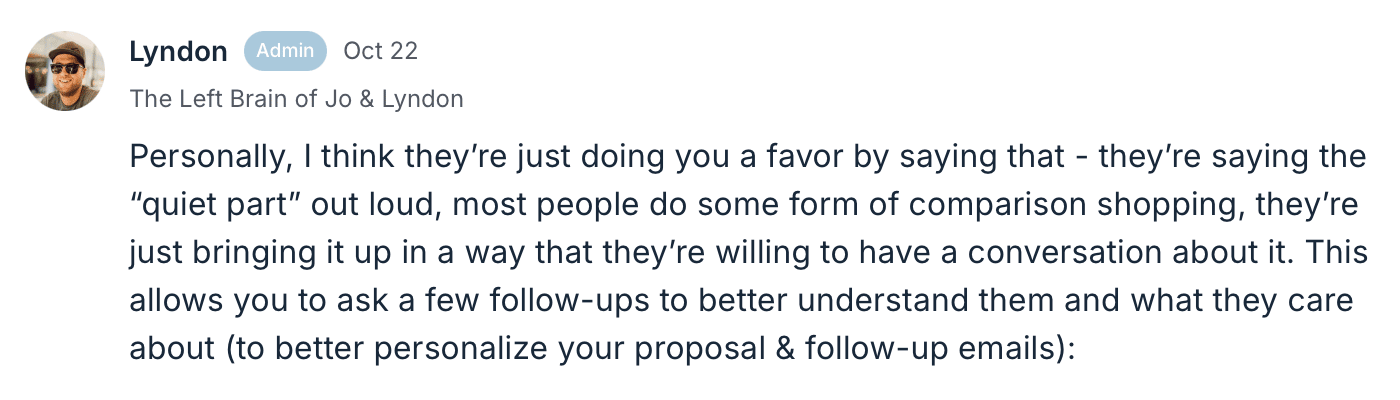Click the Admin badge next to Lyndon
The width and height of the screenshot is (1400, 400).
pos(285,51)
